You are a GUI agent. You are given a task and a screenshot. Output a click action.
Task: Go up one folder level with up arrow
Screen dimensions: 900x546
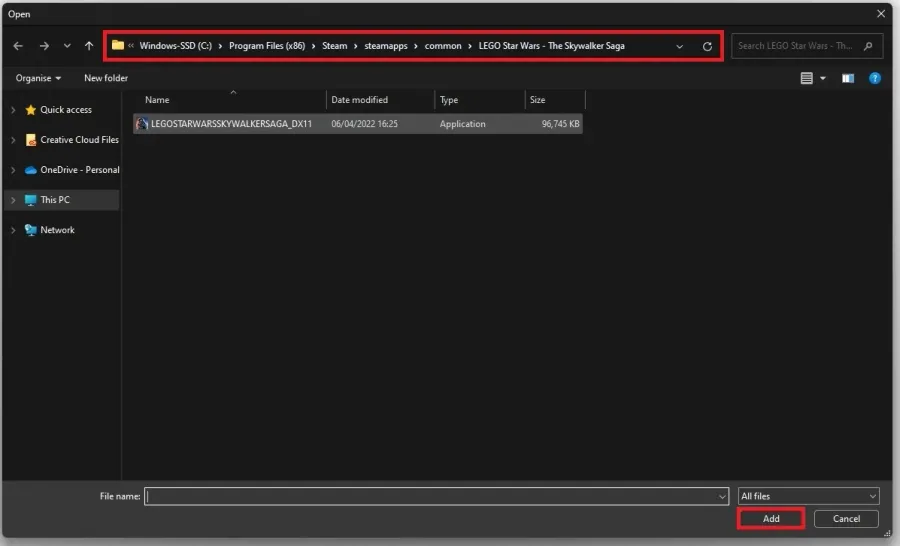click(x=89, y=46)
